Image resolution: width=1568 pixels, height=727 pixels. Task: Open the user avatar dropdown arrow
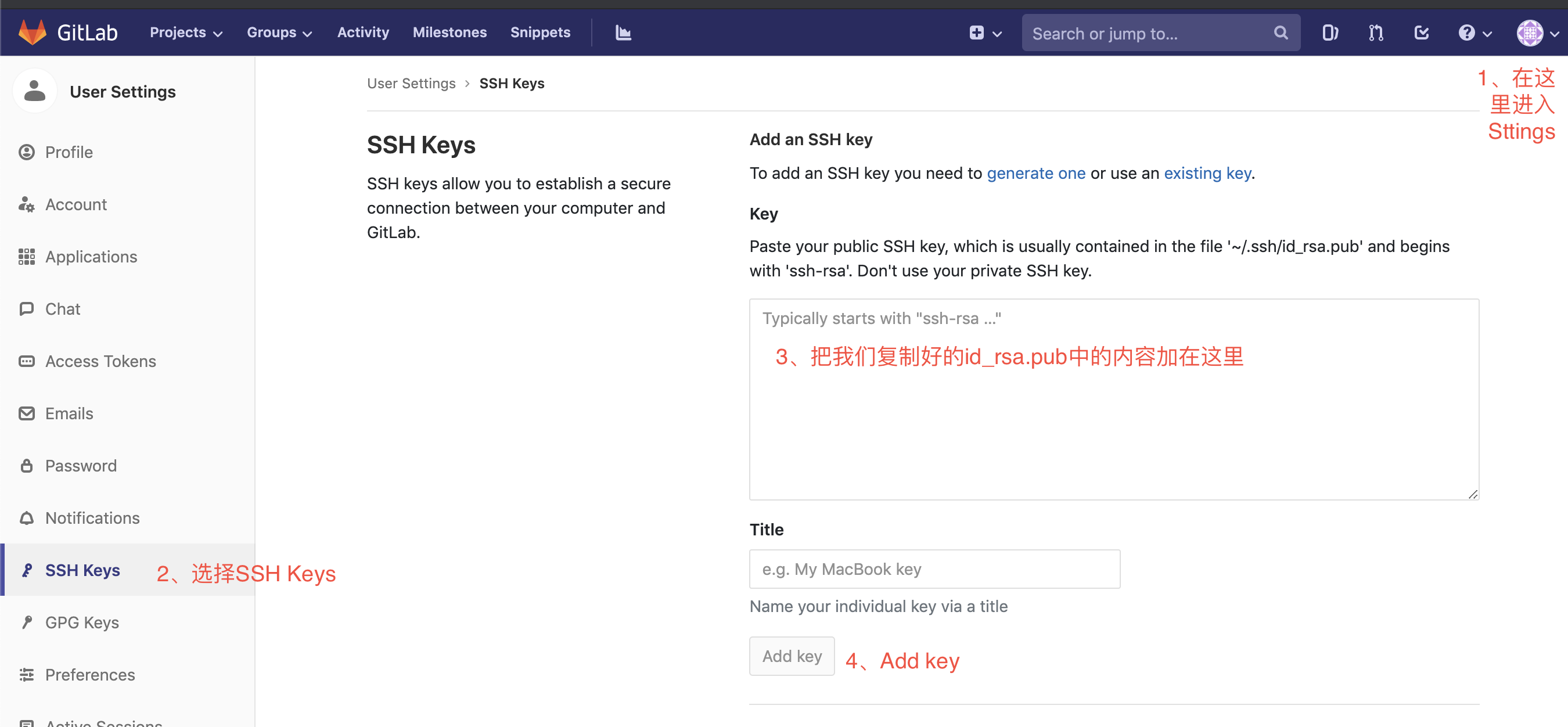(1554, 34)
